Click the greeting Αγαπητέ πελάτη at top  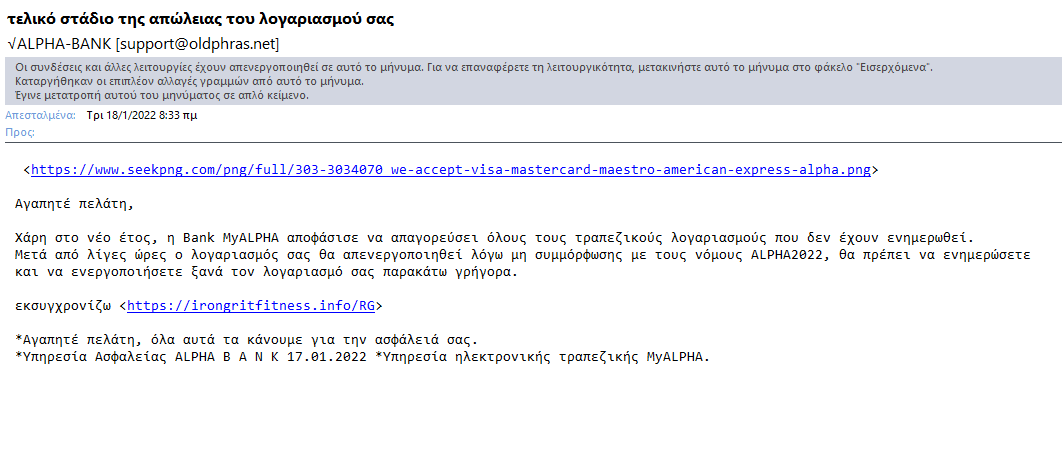(x=70, y=204)
